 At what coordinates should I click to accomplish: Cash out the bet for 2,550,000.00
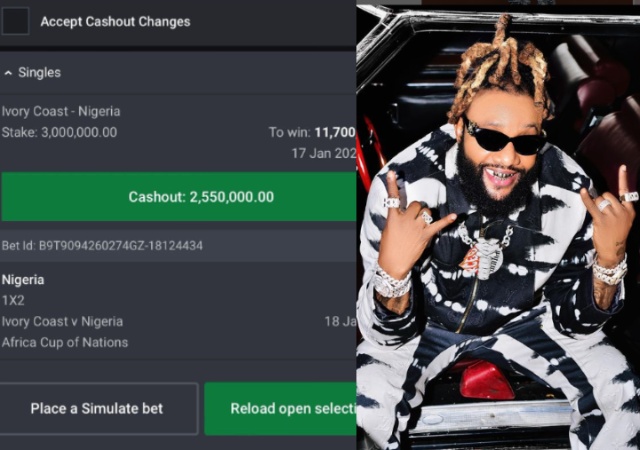(x=179, y=197)
